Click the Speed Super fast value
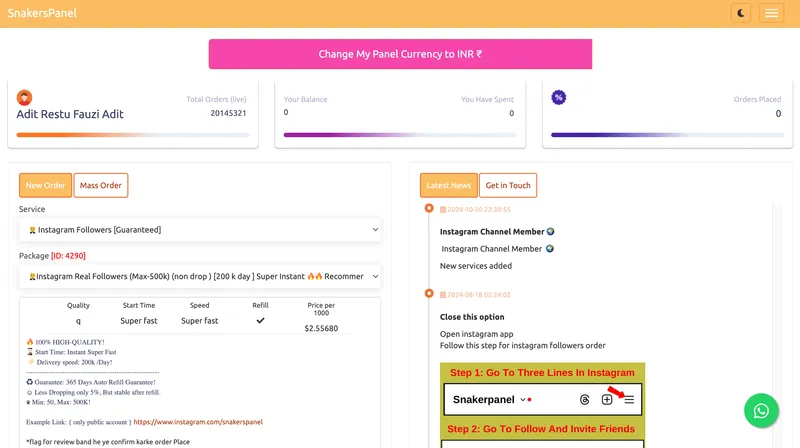 (x=199, y=321)
